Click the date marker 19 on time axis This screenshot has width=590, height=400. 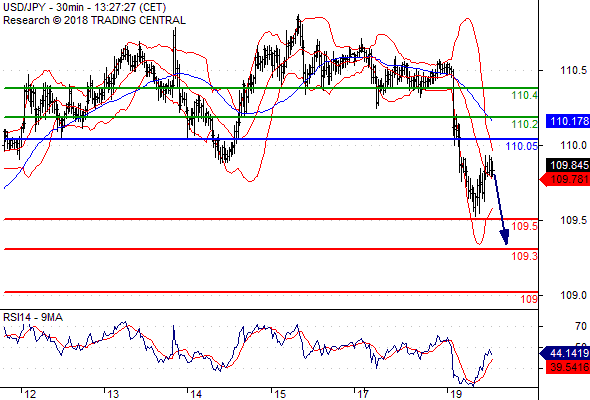click(456, 394)
